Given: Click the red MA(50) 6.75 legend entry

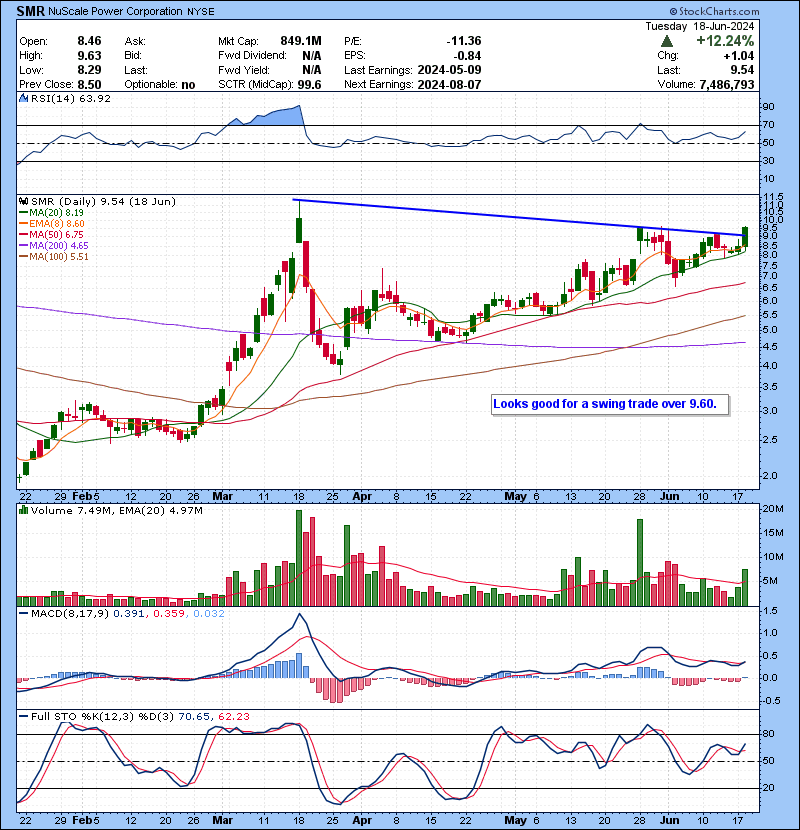Looking at the screenshot, I should pyautogui.click(x=51, y=234).
